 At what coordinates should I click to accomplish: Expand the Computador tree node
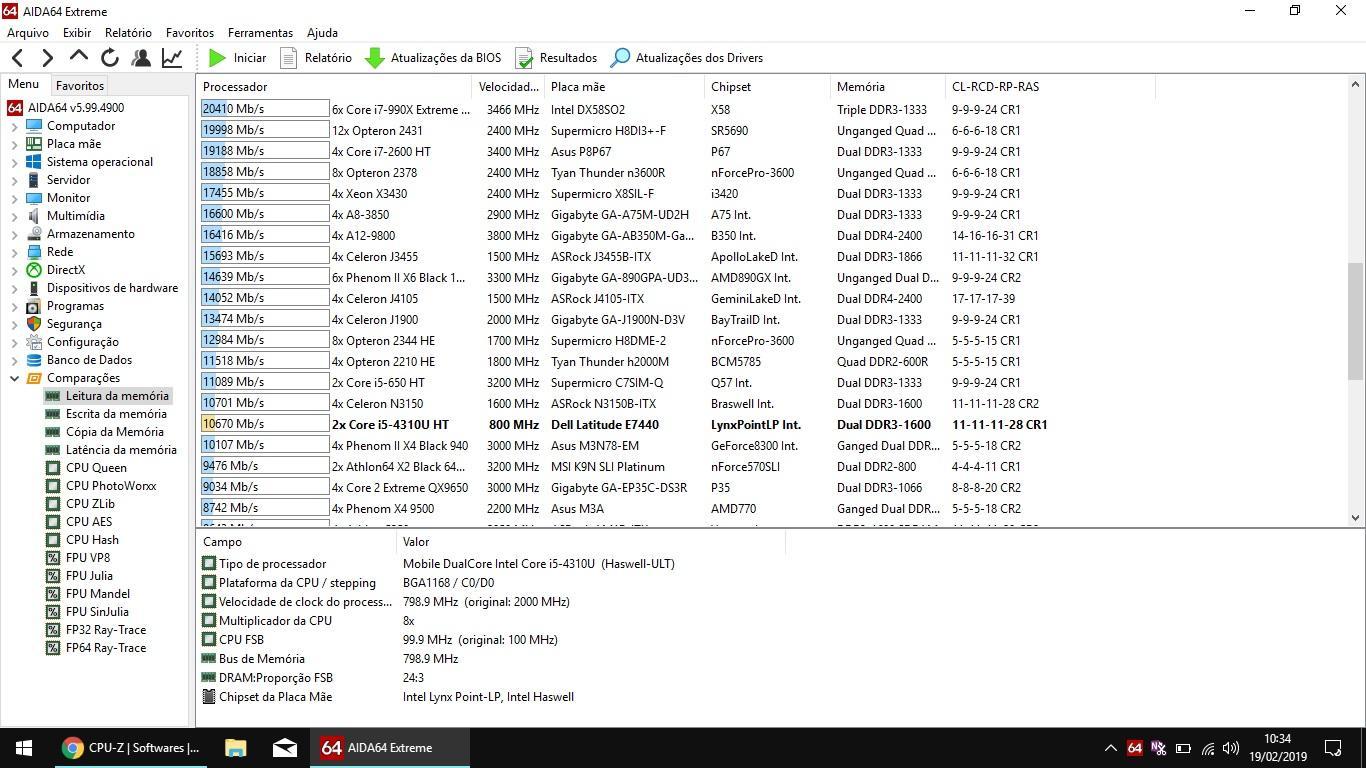[x=14, y=126]
